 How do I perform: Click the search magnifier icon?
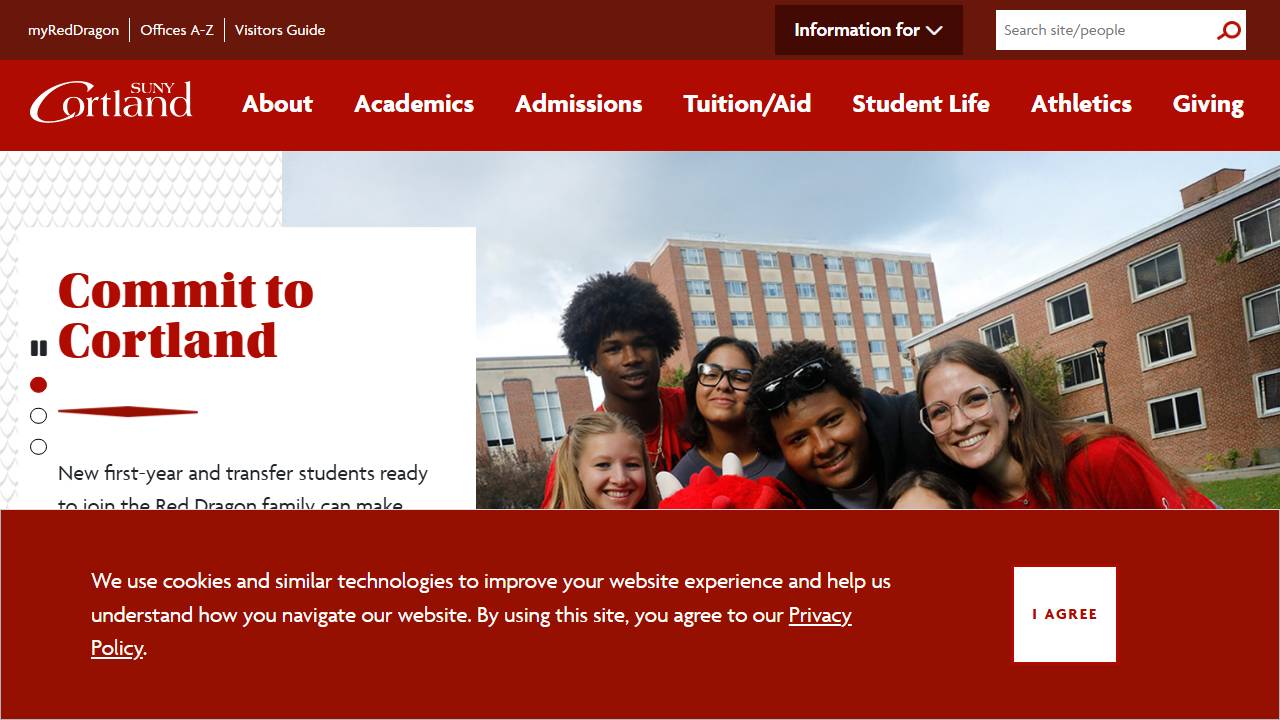pos(1228,31)
